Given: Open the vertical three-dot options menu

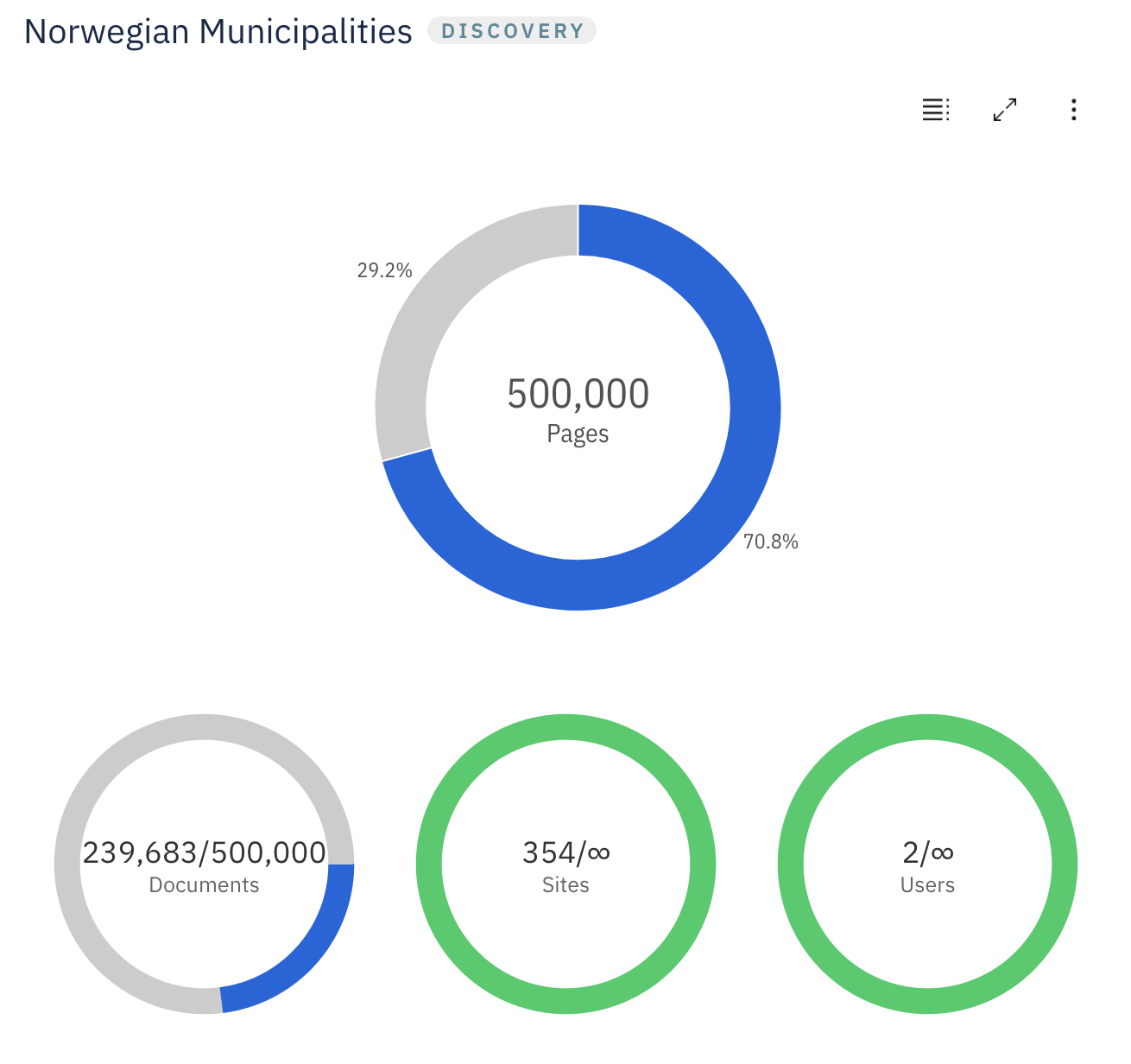Looking at the screenshot, I should click(x=1073, y=110).
